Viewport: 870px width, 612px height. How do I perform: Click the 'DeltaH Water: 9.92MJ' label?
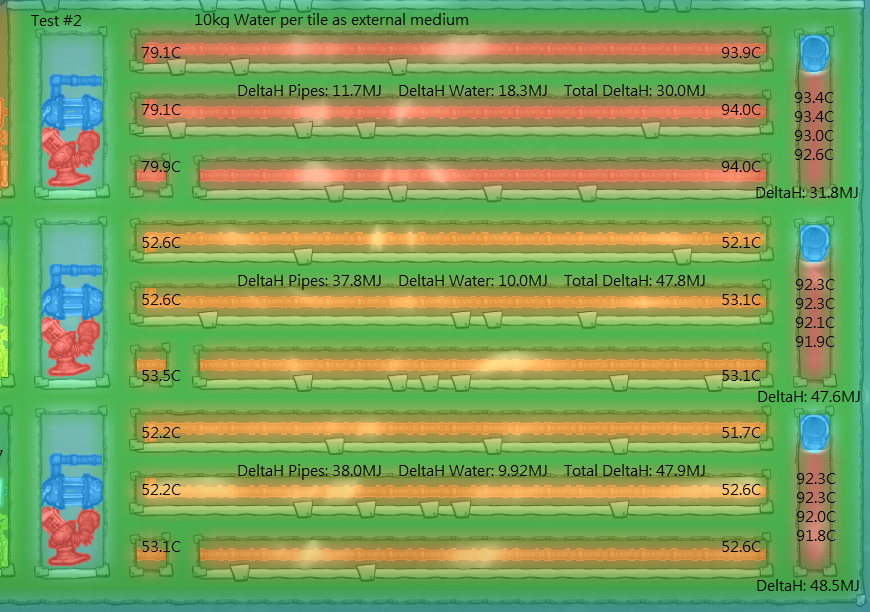(473, 471)
